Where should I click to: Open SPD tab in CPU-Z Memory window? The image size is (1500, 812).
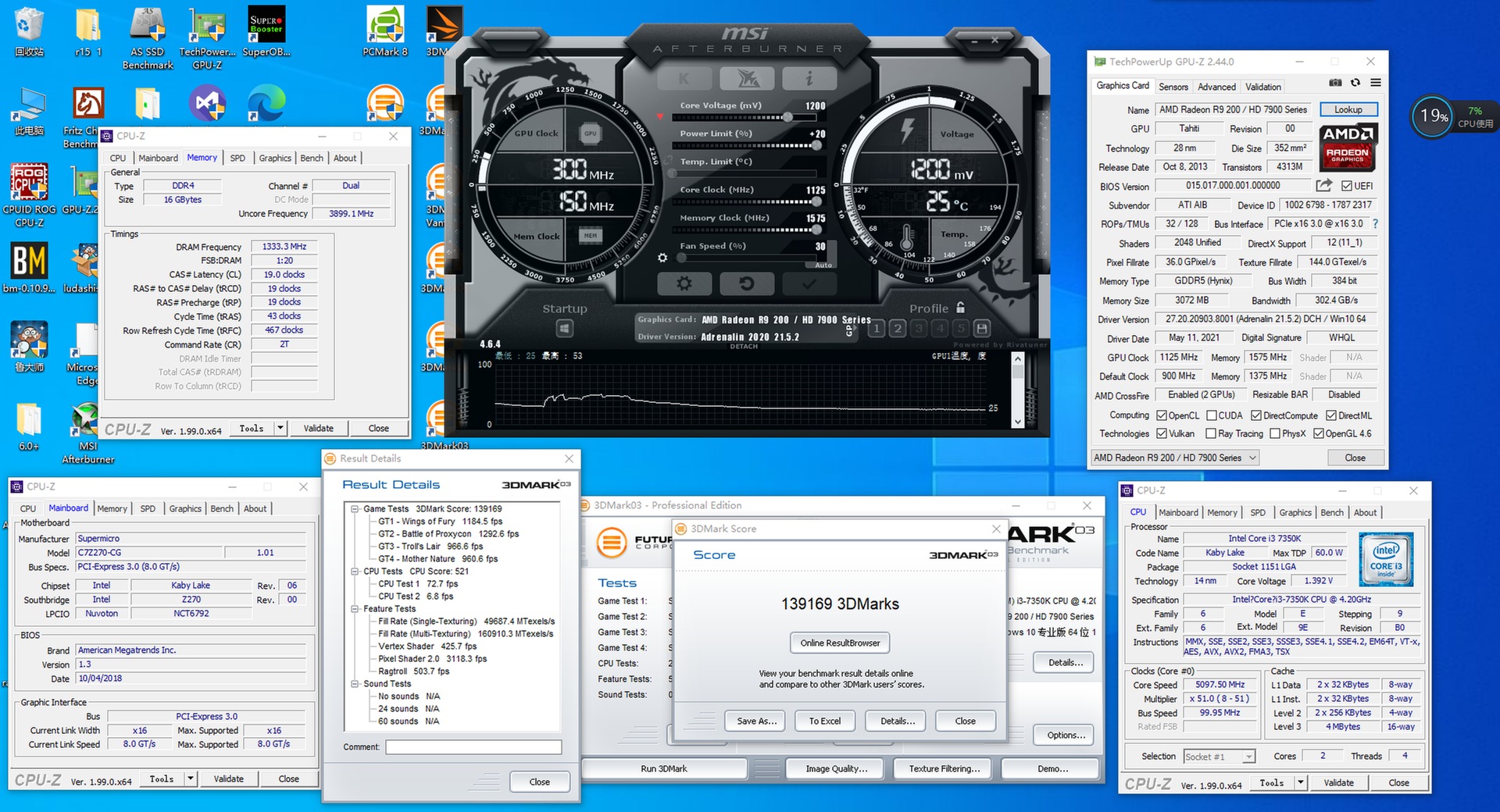(237, 158)
